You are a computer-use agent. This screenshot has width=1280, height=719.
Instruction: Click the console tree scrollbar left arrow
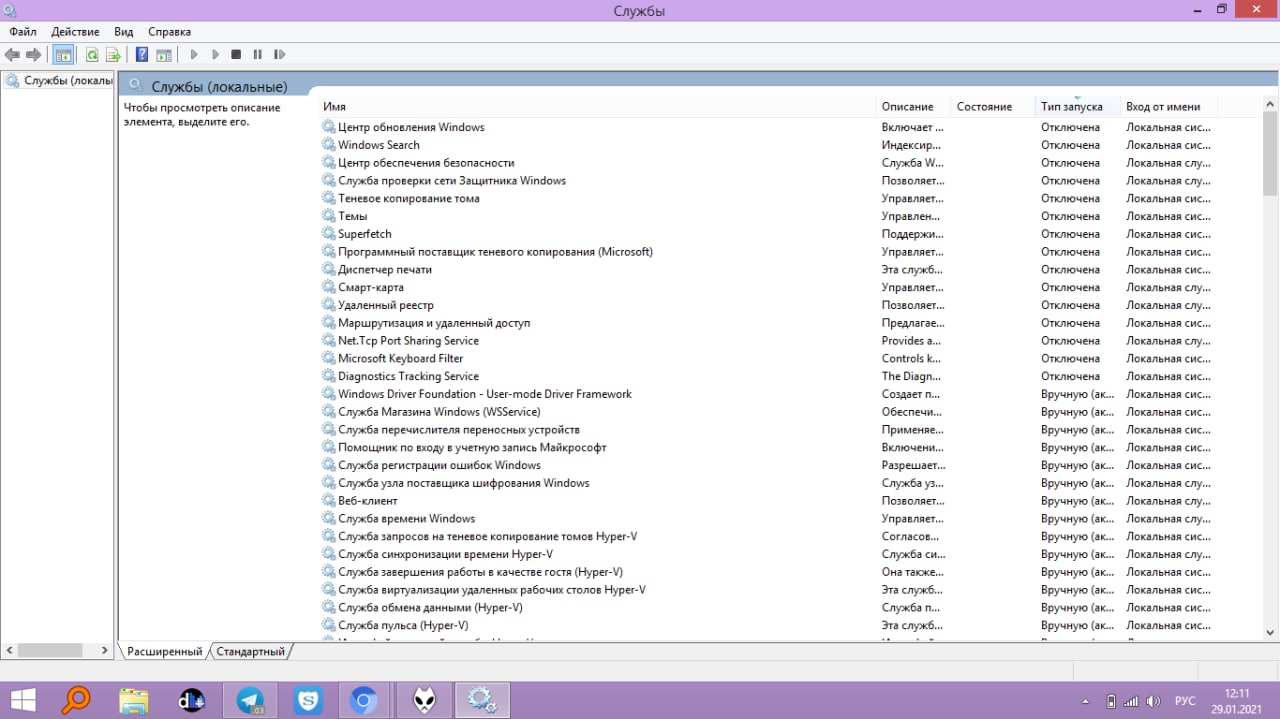[x=8, y=650]
